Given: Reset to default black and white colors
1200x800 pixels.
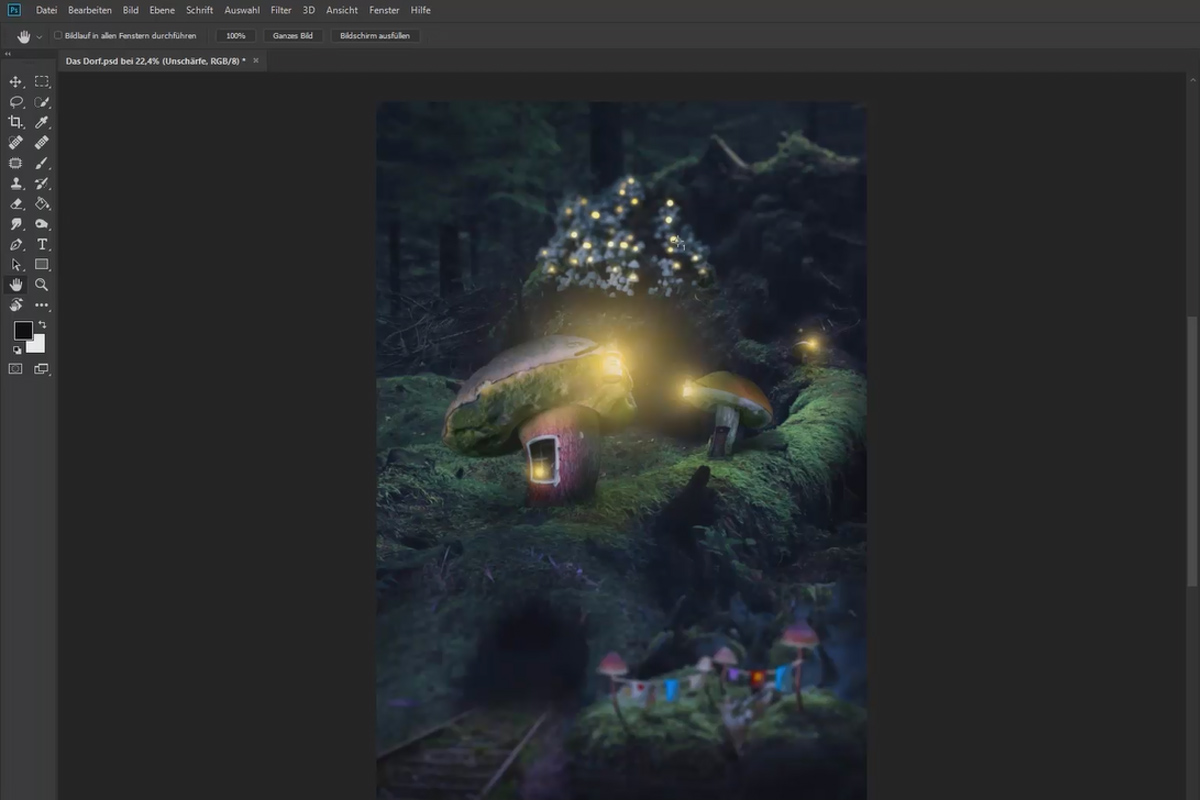Looking at the screenshot, I should point(17,350).
